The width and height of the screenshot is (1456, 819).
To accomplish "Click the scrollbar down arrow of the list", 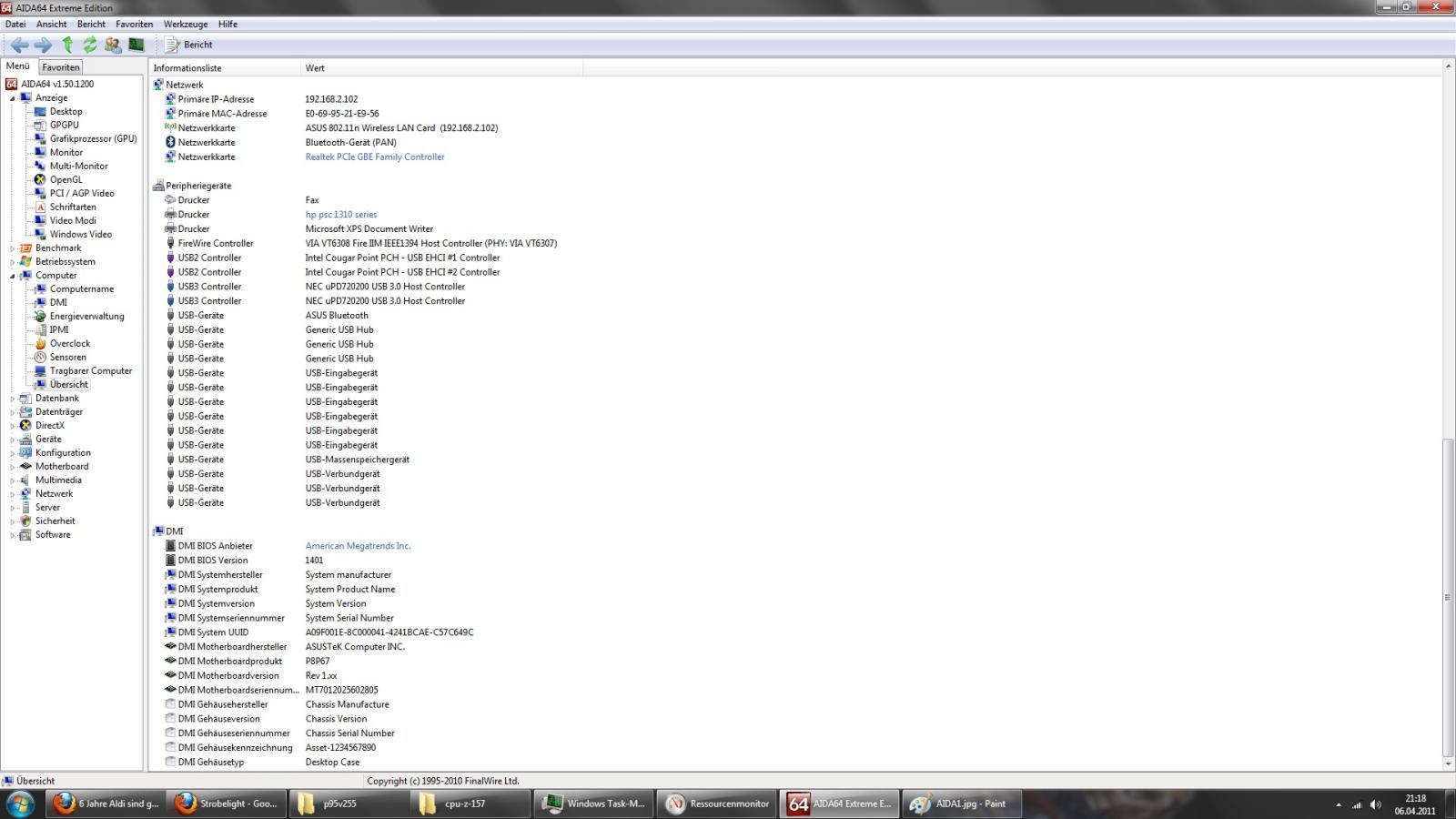I will (x=1448, y=764).
